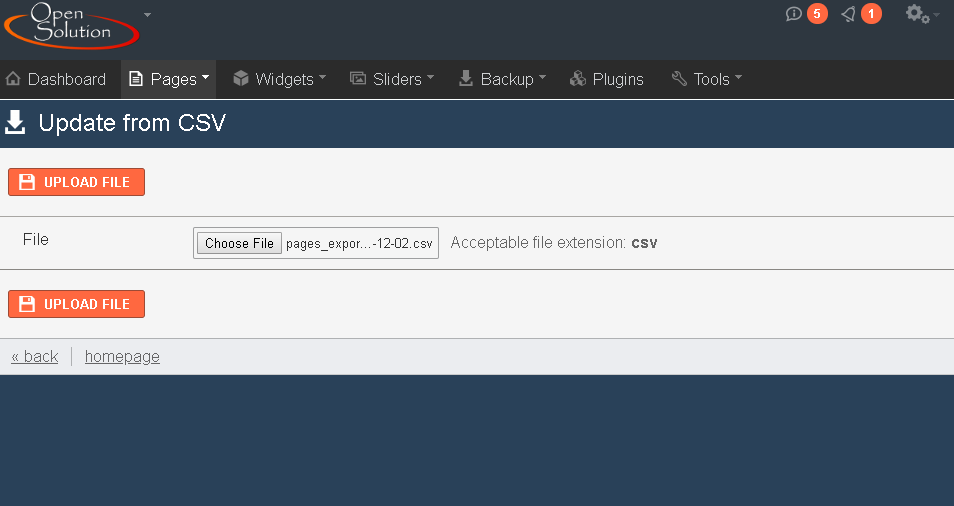
Task: Open the Plugins section
Action: tap(607, 79)
